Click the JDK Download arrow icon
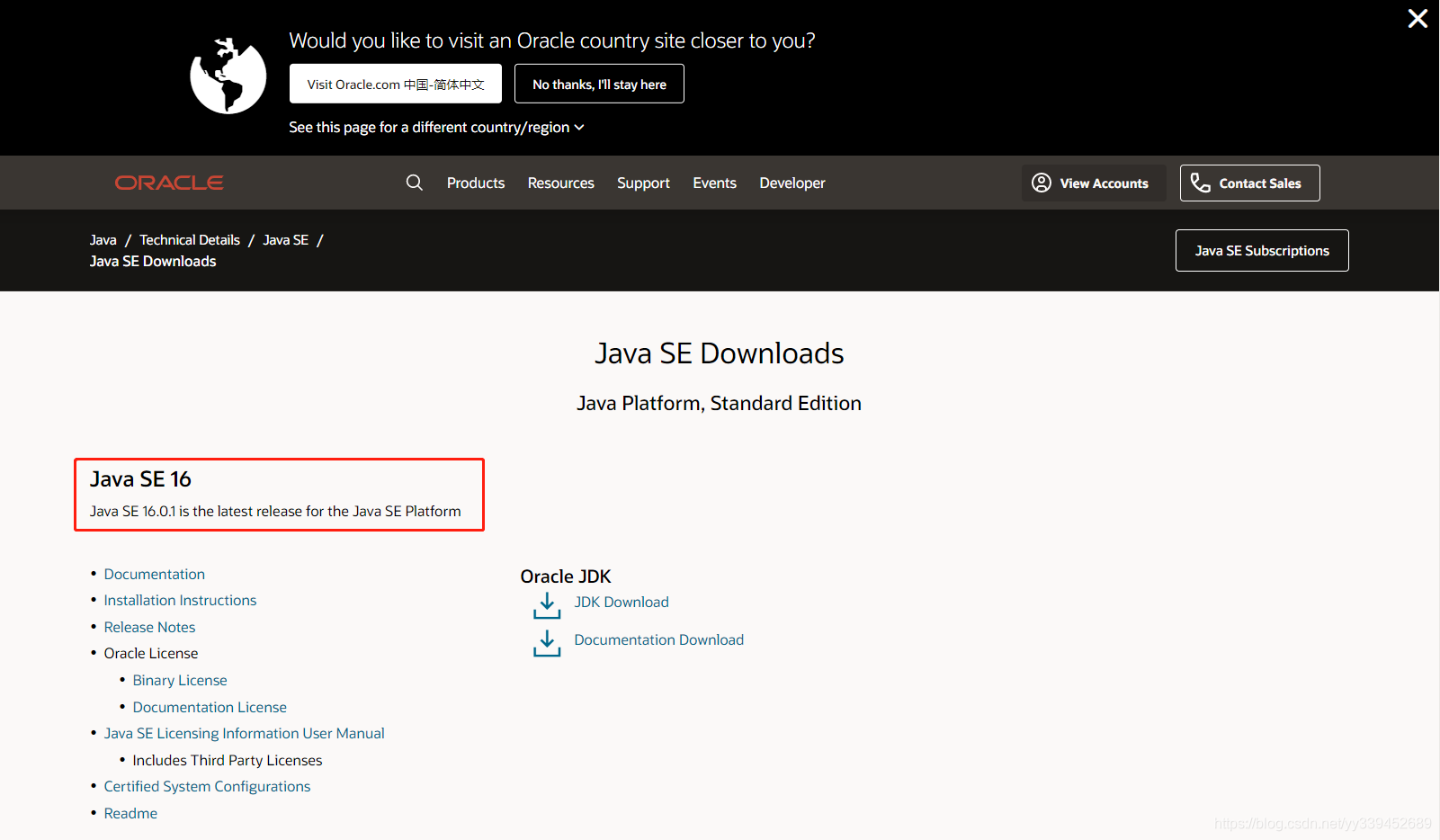Viewport: 1440px width, 840px height. tap(547, 605)
